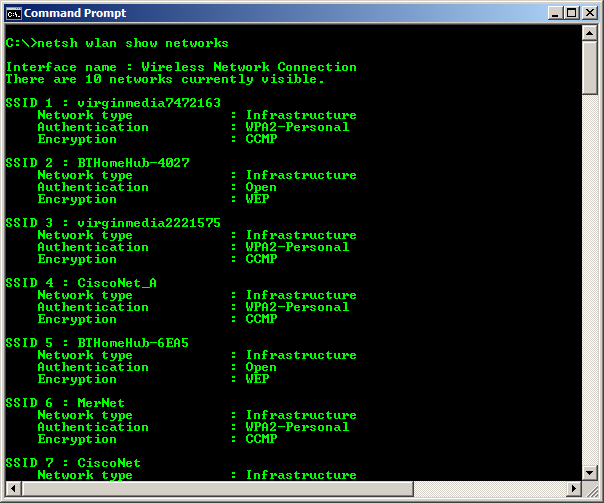Click WPA2-Personal value under virginmedia2221575
This screenshot has width=604, height=503.
pyautogui.click(x=297, y=247)
